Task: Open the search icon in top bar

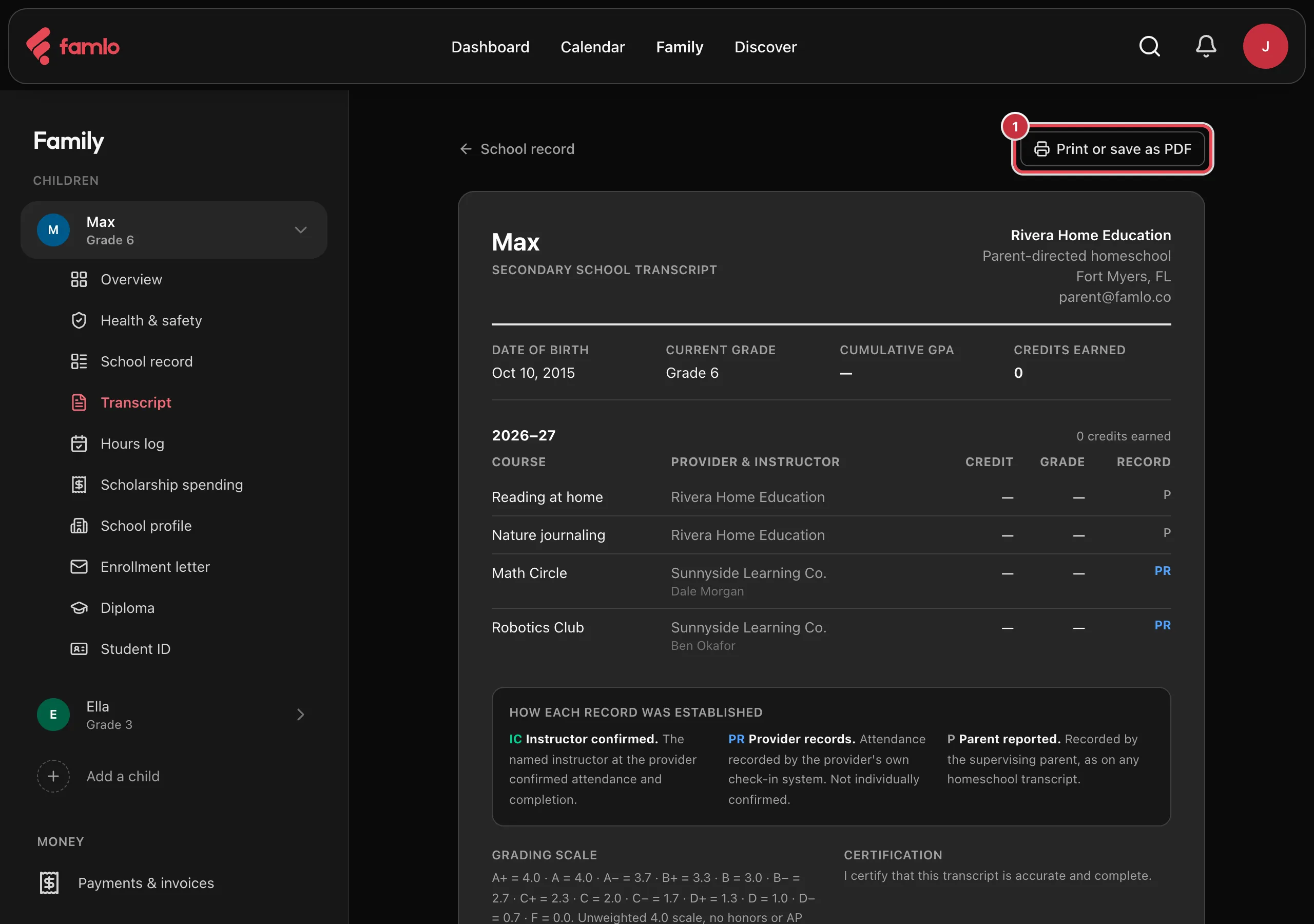Action: click(1149, 46)
